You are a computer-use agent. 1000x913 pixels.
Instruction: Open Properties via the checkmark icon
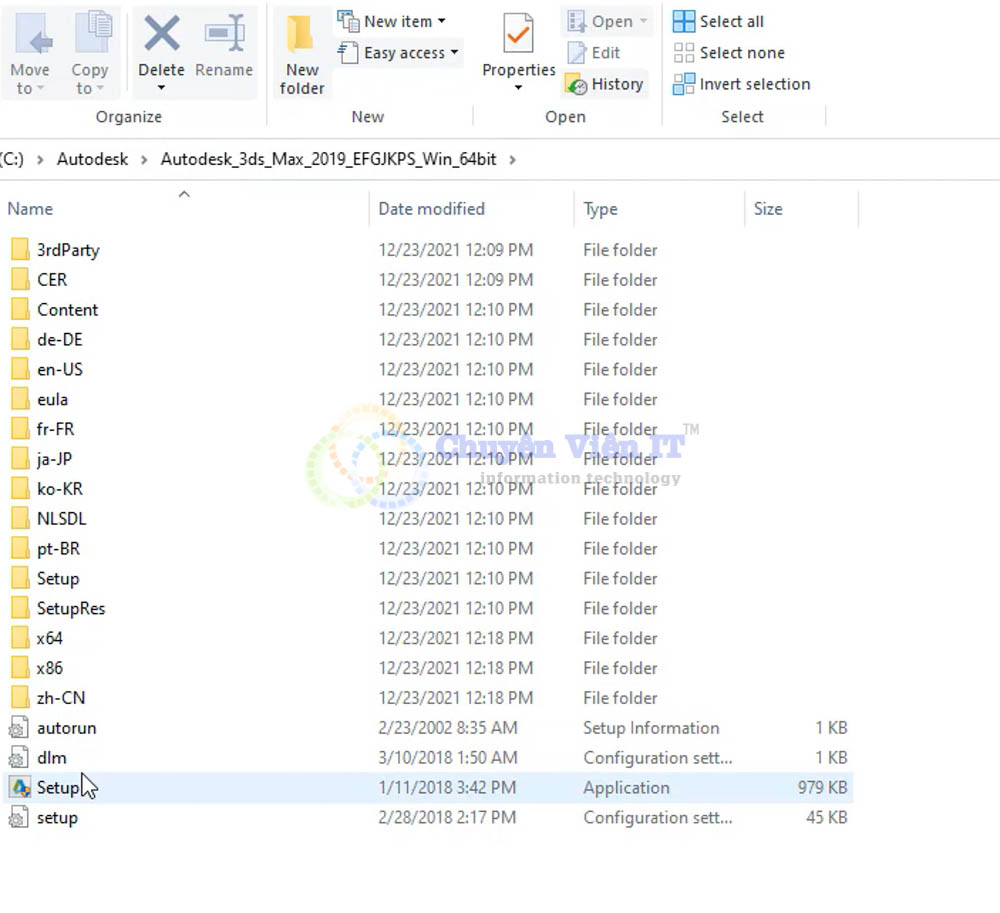518,35
